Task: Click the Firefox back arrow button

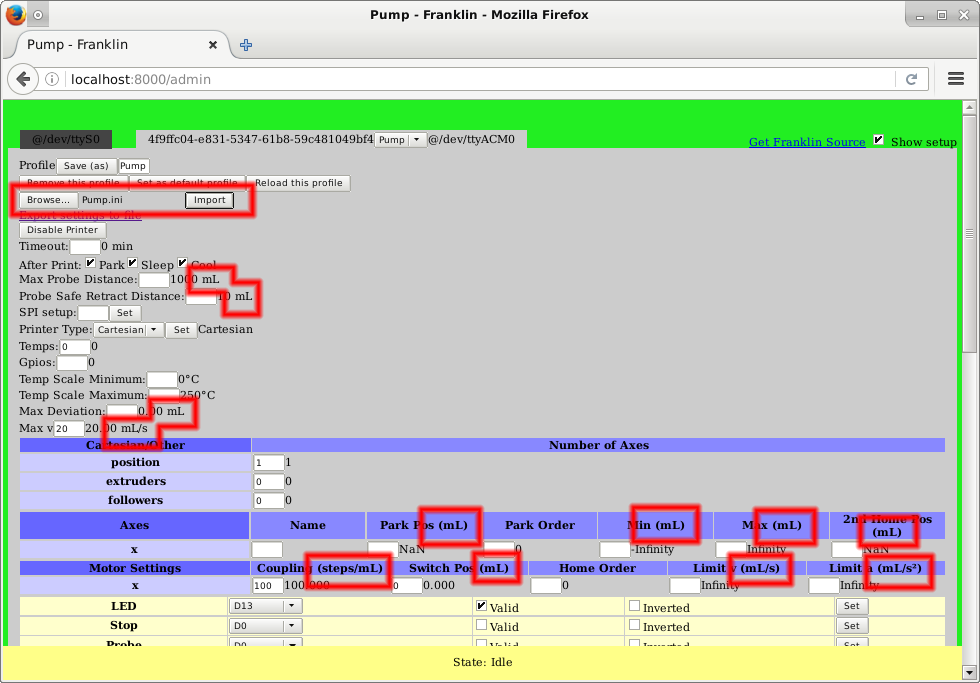Action: click(23, 79)
